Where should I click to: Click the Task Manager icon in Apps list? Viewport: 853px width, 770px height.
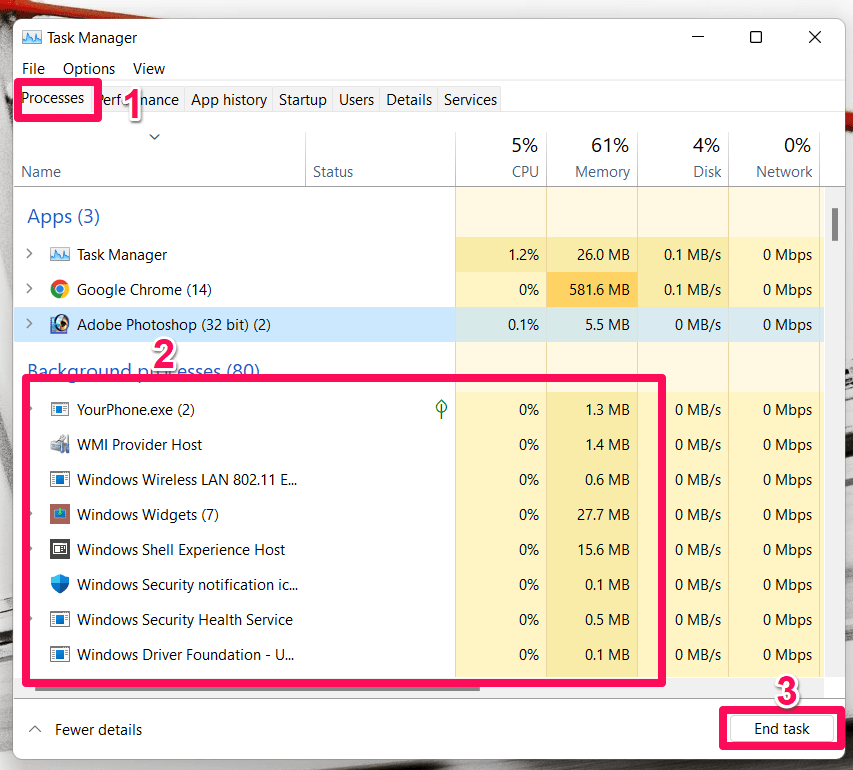click(x=60, y=255)
